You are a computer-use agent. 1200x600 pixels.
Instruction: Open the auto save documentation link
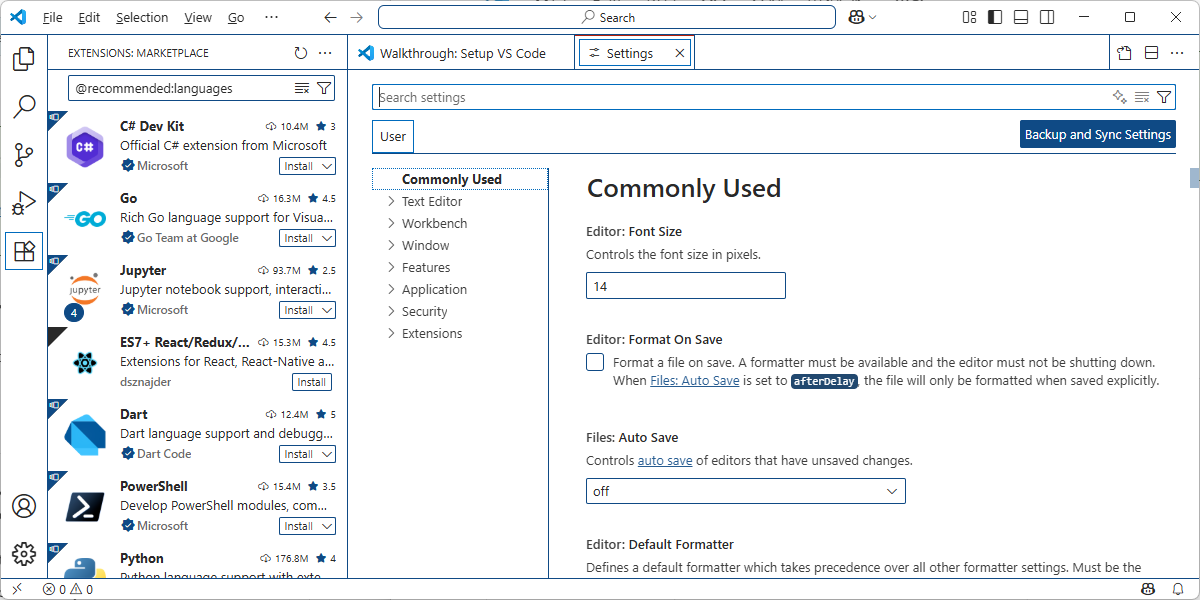pyautogui.click(x=665, y=461)
